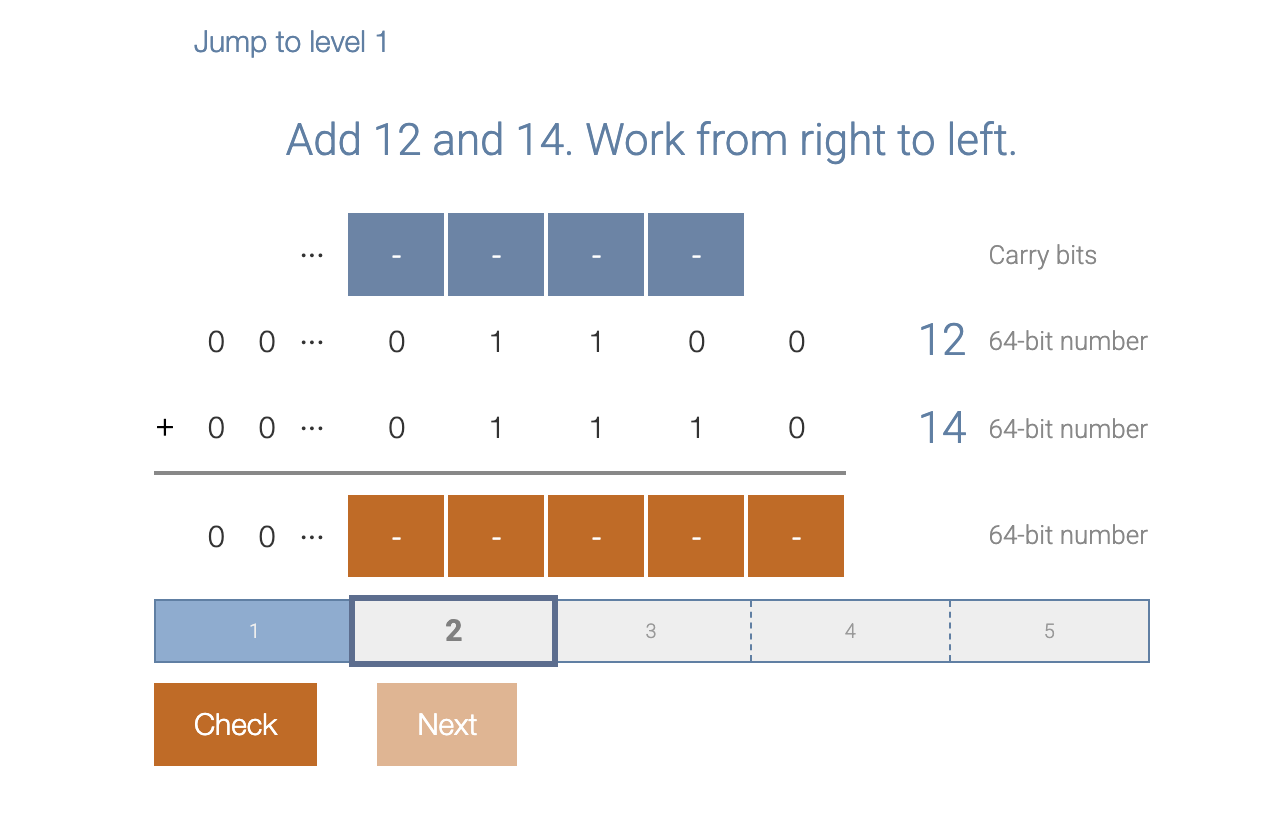Screen dimensions: 1282x832
Task: Click the blue 12 number label
Action: click(940, 340)
